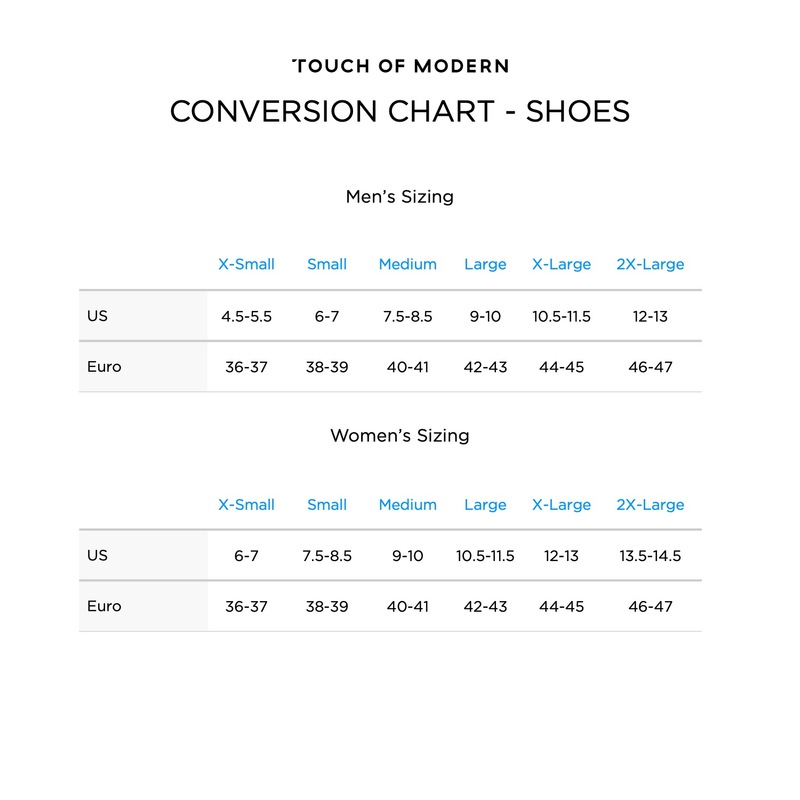
Task: Click 2X-Large column header in men's table
Action: pos(650,265)
